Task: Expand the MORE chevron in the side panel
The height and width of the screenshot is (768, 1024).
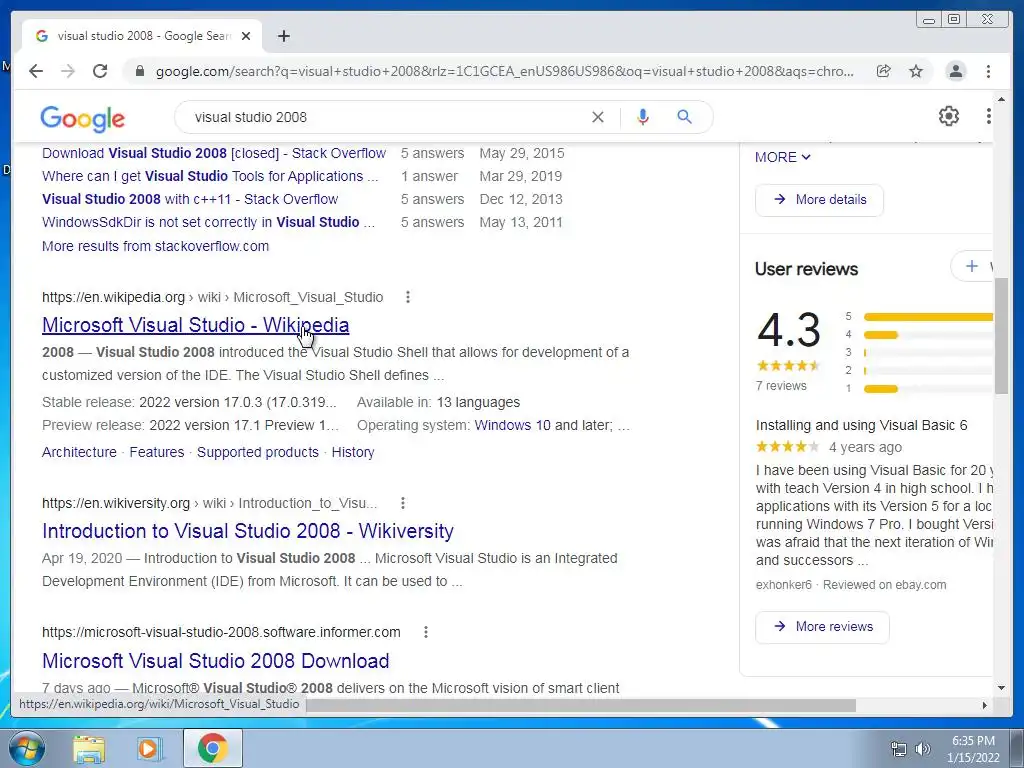Action: (x=782, y=157)
